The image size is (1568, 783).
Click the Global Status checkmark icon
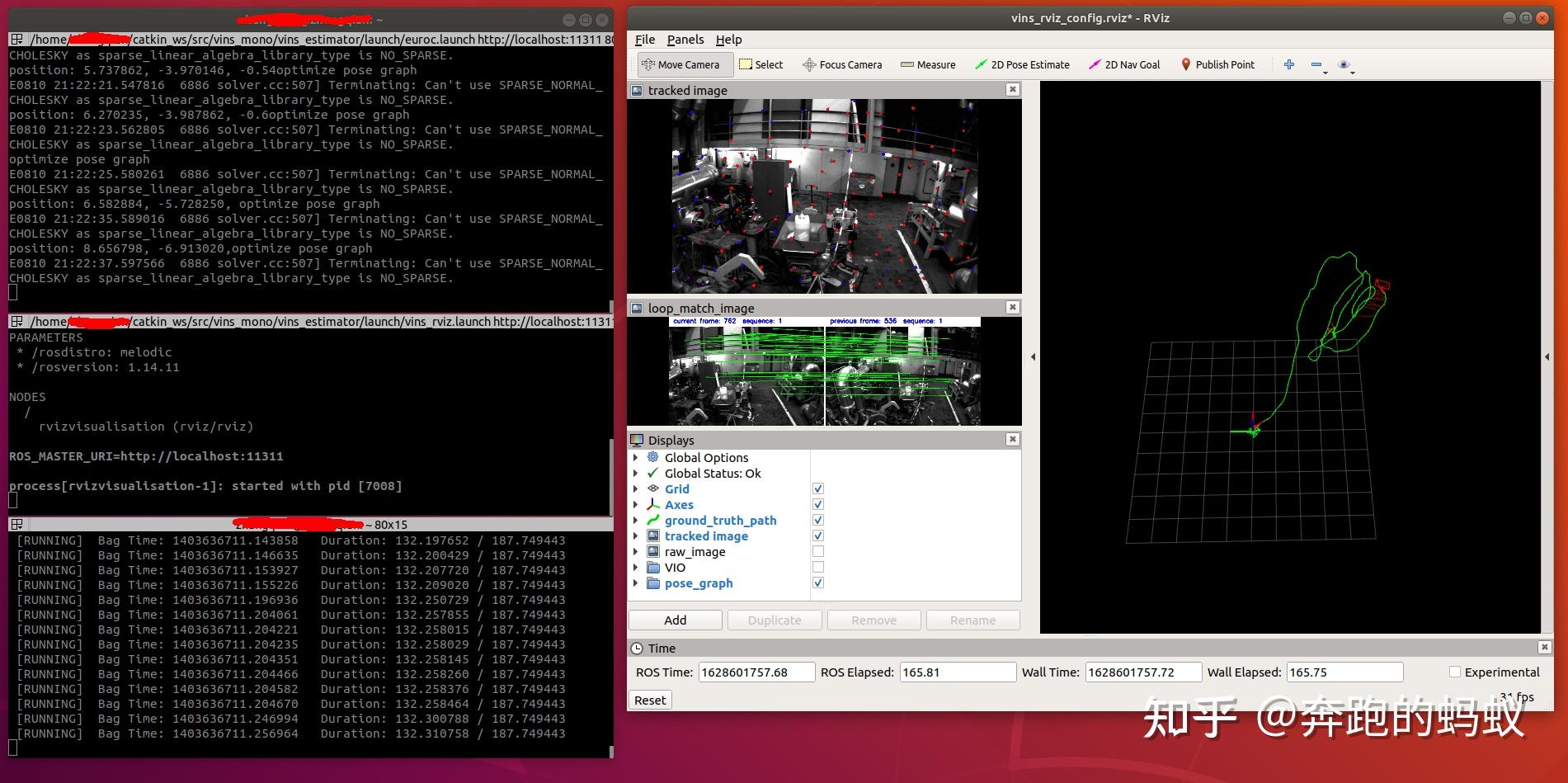click(x=653, y=473)
